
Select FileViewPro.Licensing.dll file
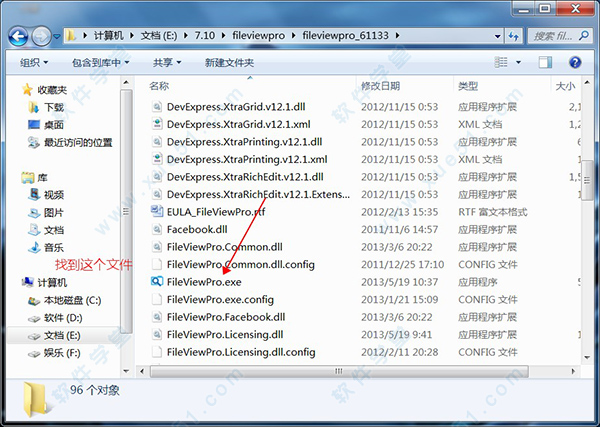pos(225,335)
